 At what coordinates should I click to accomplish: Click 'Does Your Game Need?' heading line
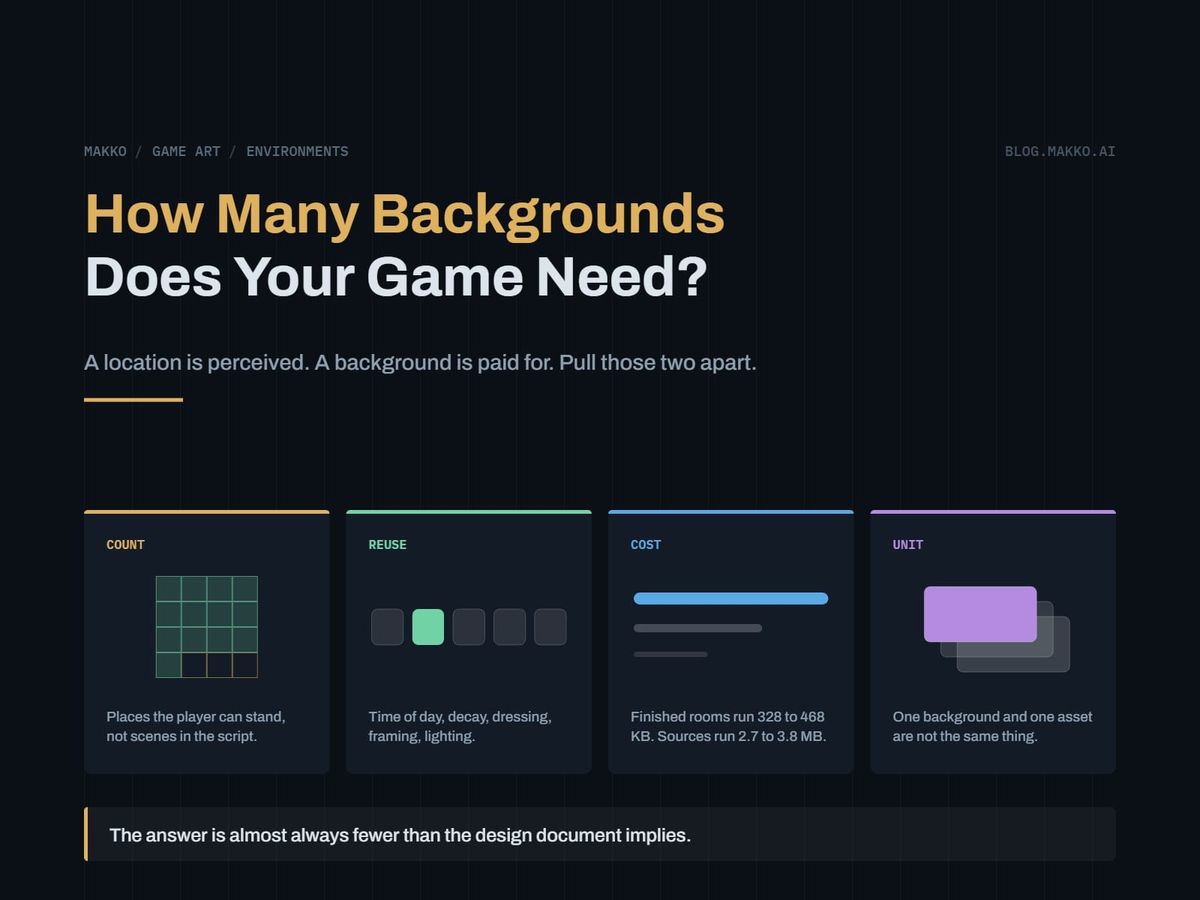click(396, 277)
